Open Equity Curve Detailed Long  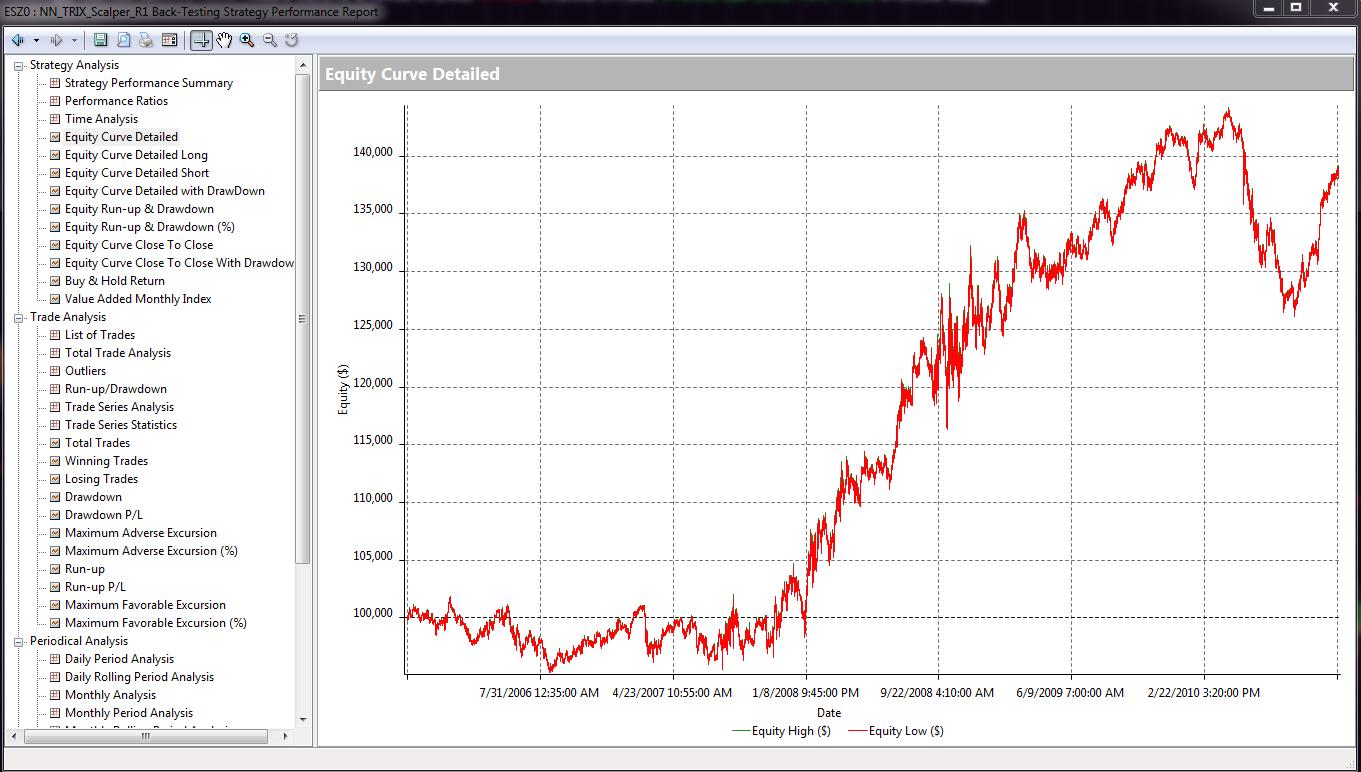(136, 155)
